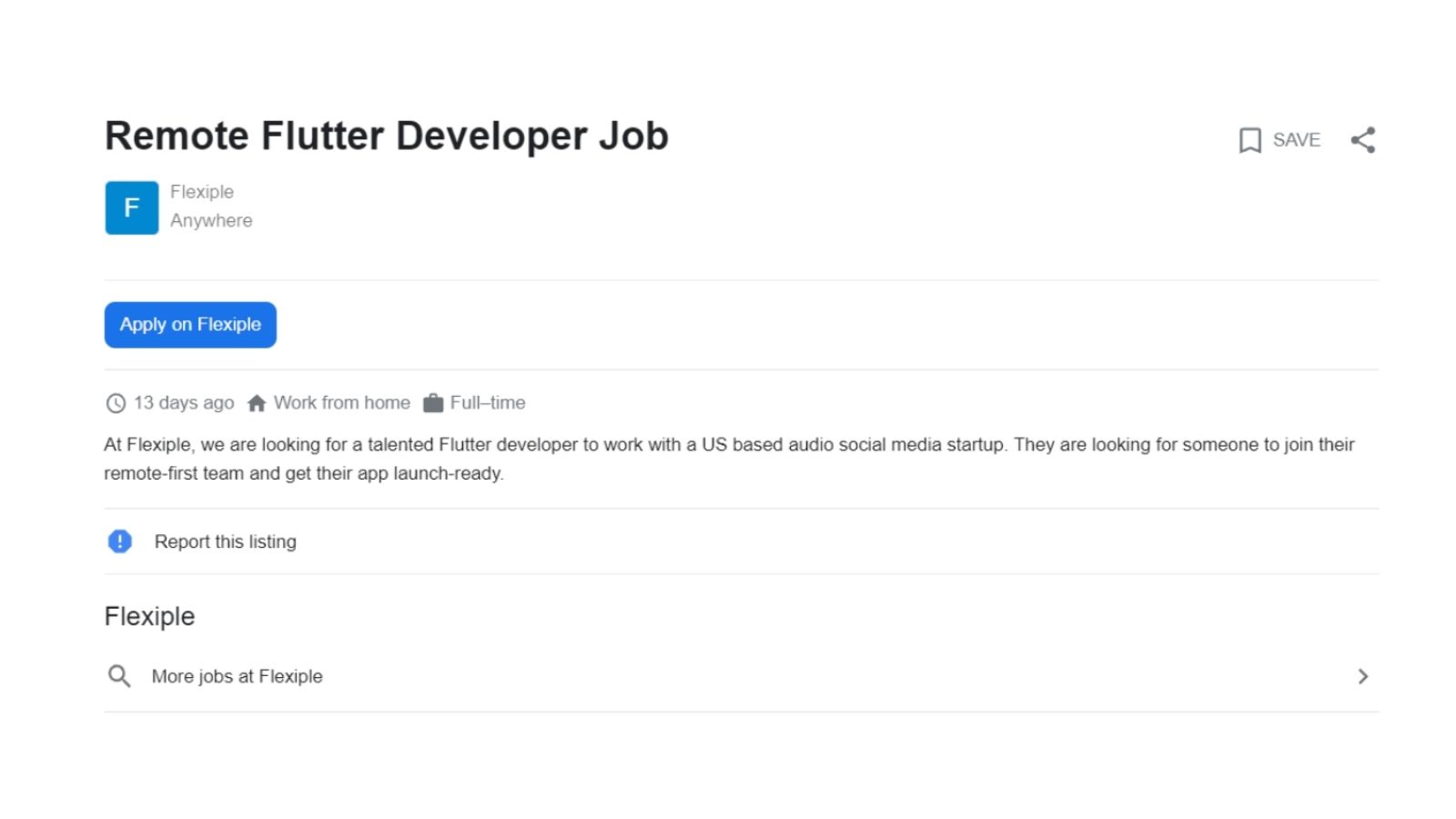
Task: Click the bookmark save icon
Action: [x=1249, y=140]
